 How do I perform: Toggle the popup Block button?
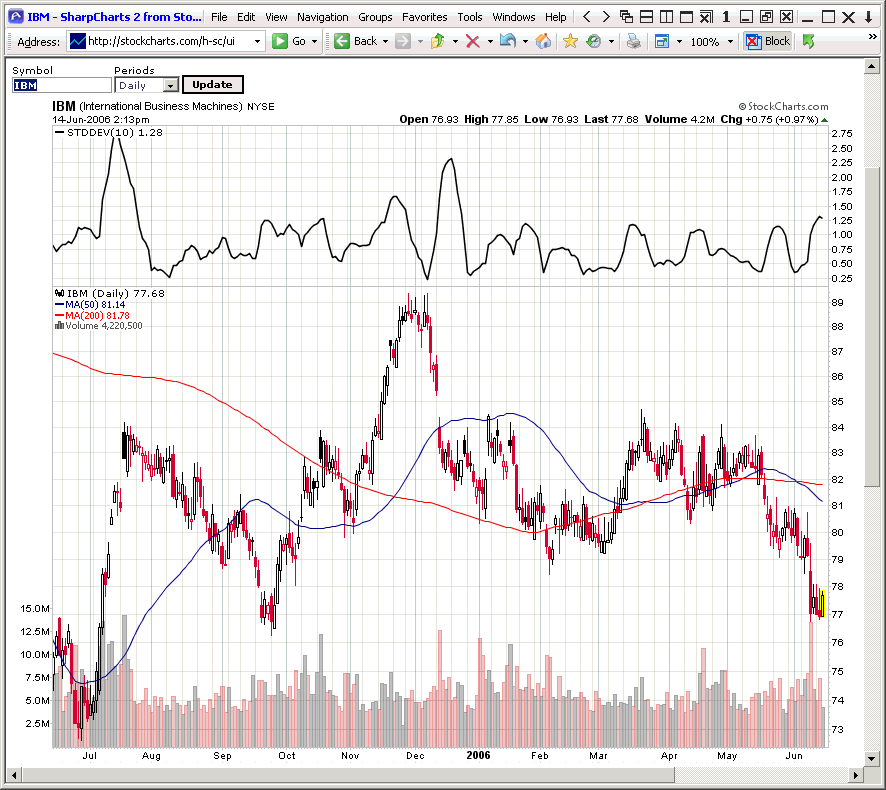click(768, 41)
